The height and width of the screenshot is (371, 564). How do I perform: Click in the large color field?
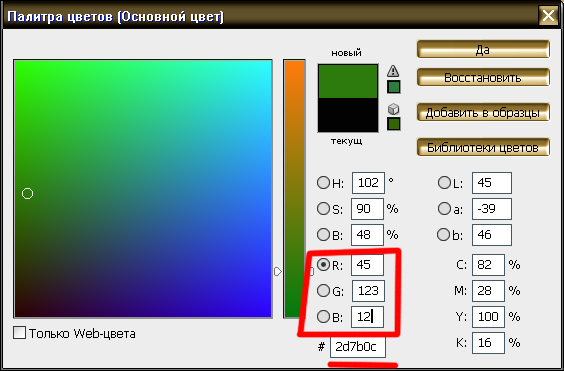click(x=143, y=189)
